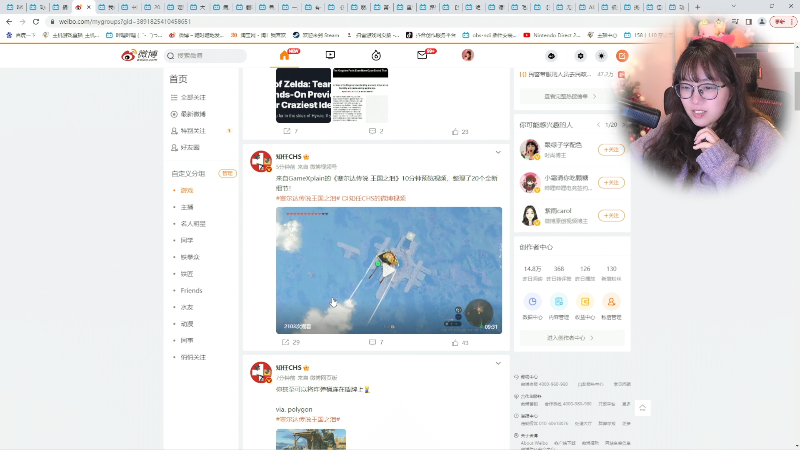
Task: Expand options chevron on GameXplain post
Action: click(498, 153)
